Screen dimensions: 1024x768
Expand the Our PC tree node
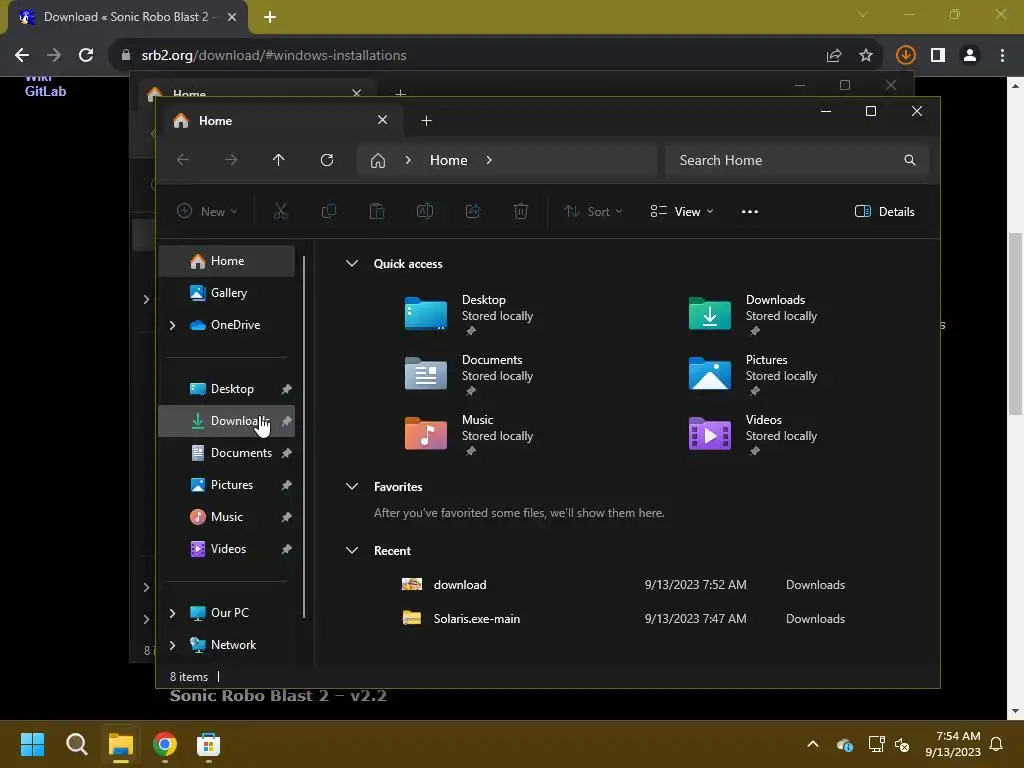(x=172, y=613)
